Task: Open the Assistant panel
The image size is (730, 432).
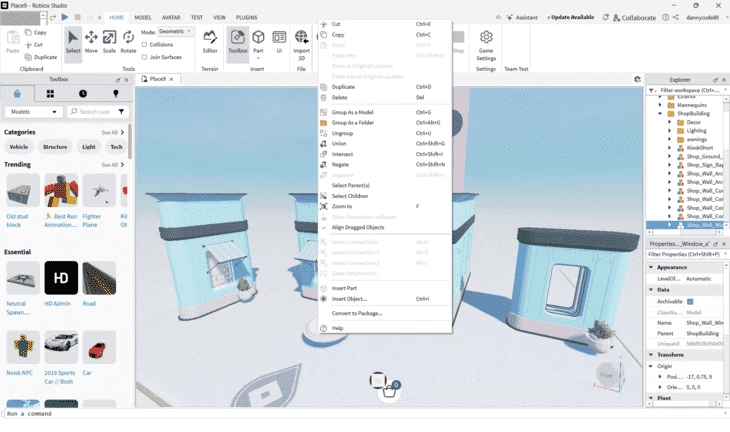Action: pyautogui.click(x=521, y=17)
